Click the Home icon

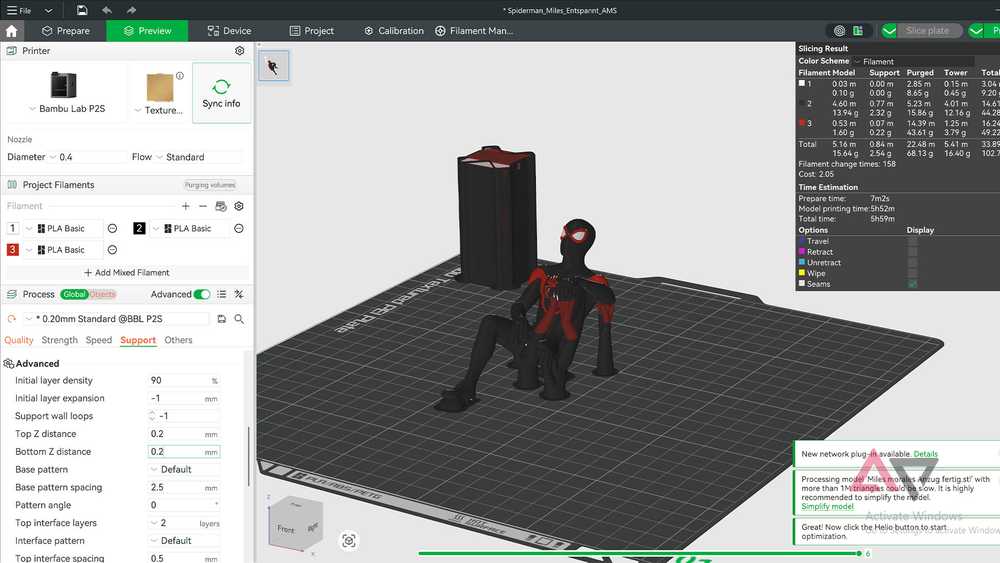[11, 31]
